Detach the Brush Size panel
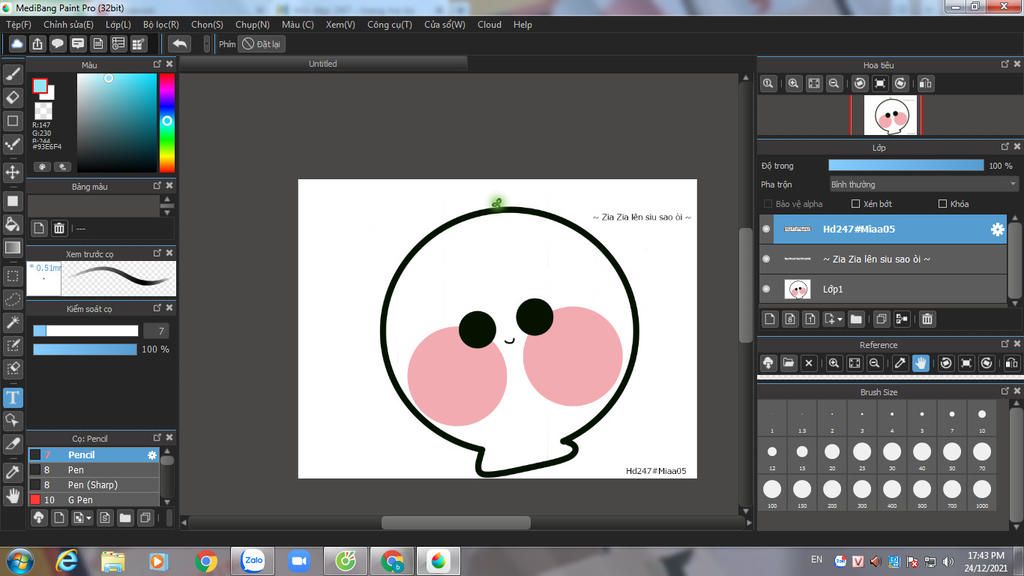 (x=1004, y=391)
